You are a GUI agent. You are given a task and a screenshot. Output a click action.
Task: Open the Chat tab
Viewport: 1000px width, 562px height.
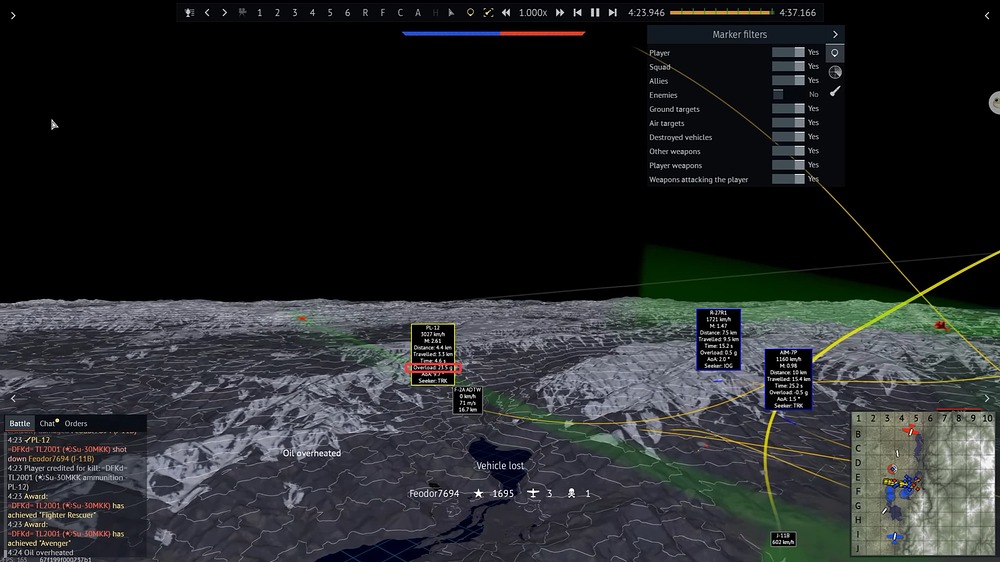(48, 423)
